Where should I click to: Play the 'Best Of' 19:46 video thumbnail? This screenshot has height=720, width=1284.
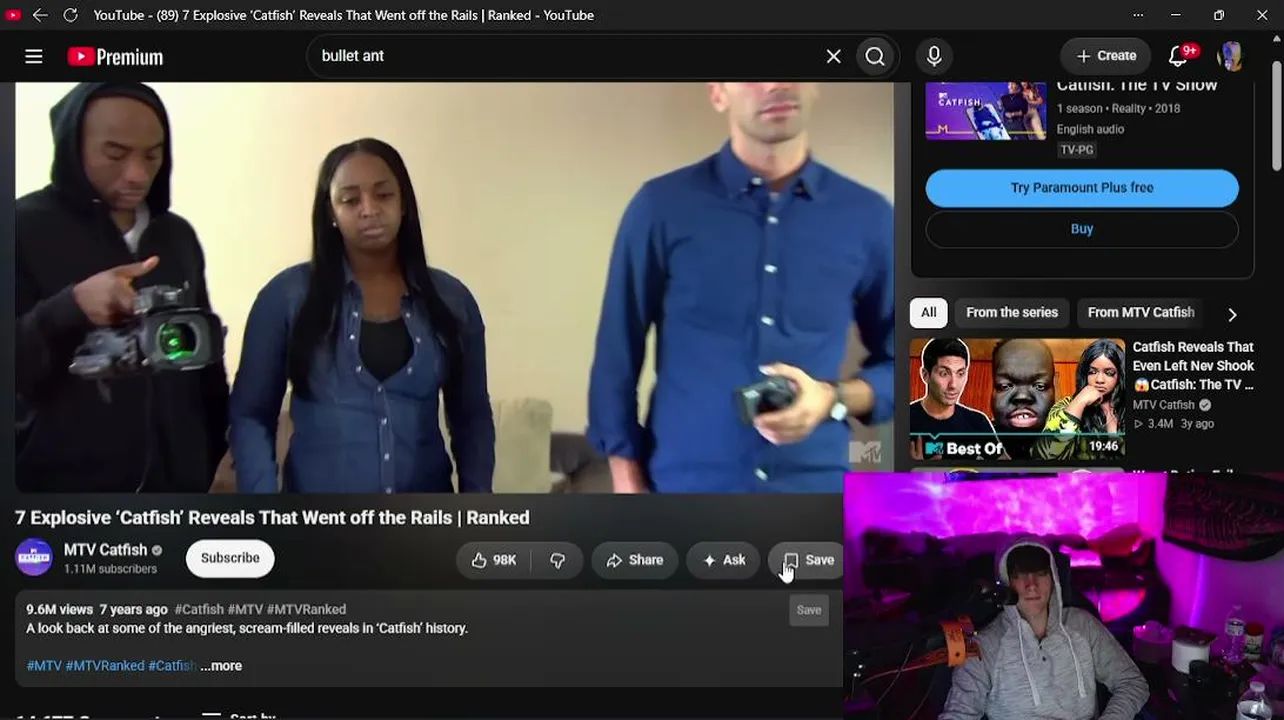1017,399
